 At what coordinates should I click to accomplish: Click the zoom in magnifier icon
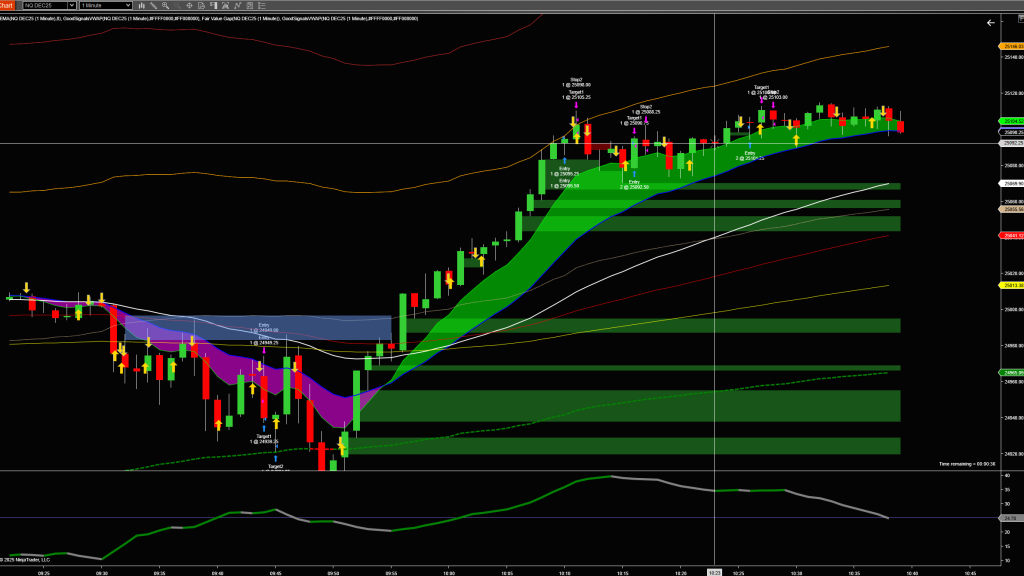point(165,5)
